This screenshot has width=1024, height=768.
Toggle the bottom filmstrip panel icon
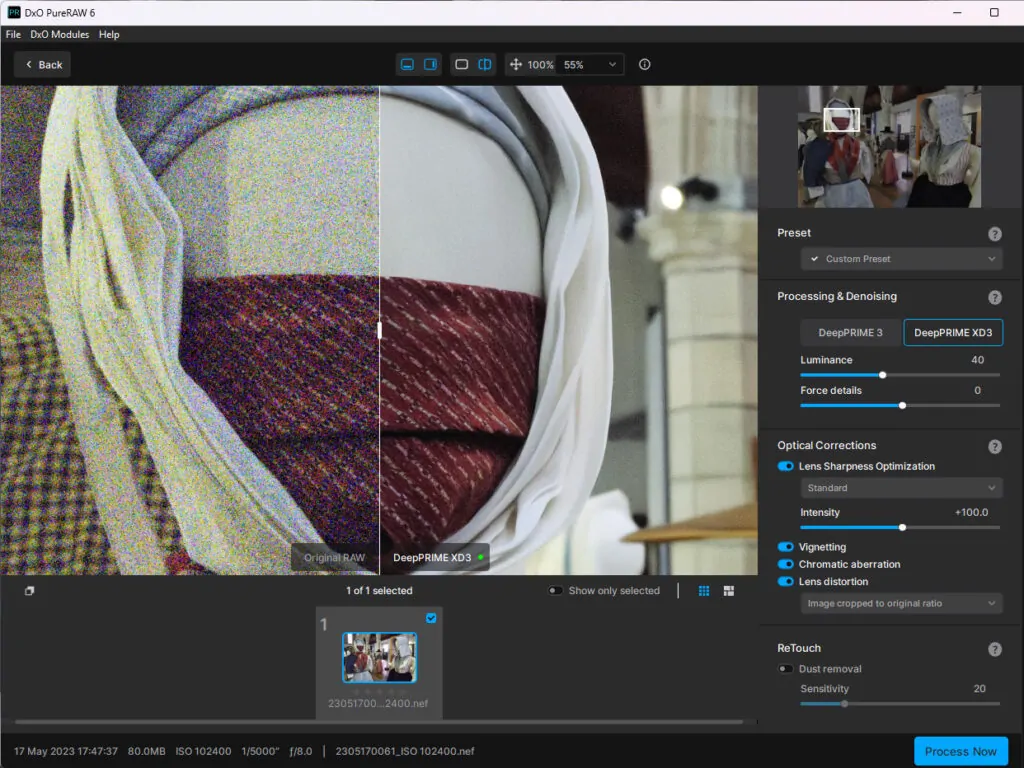[407, 64]
